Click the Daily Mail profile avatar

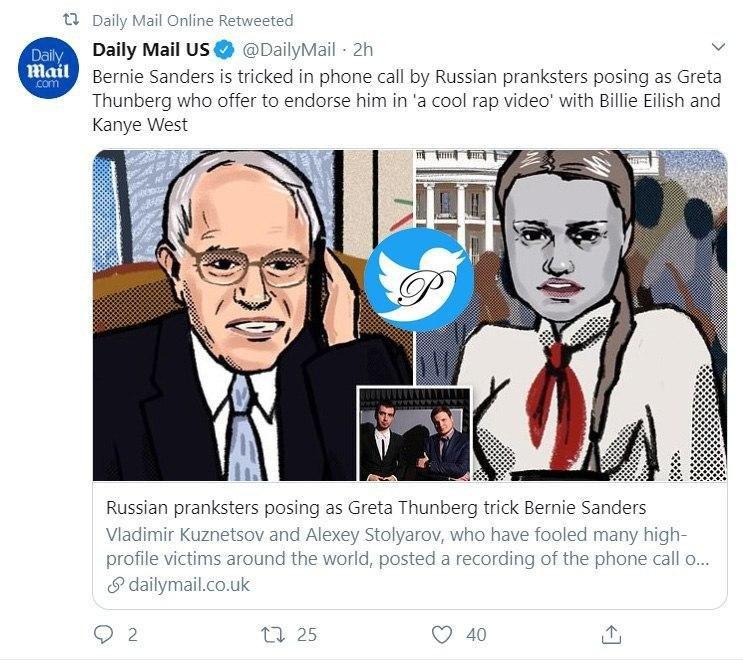(x=47, y=69)
